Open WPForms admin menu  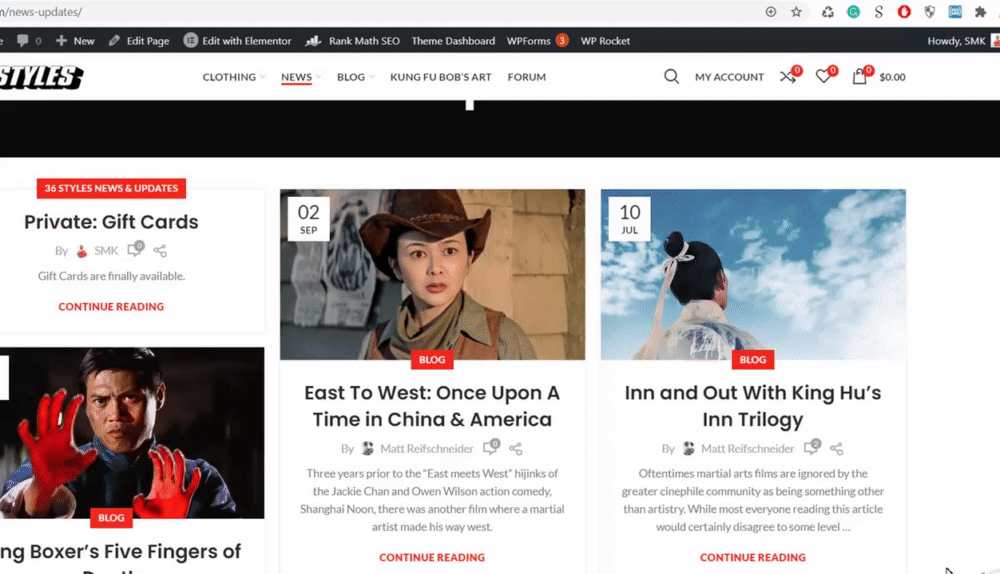pos(537,41)
